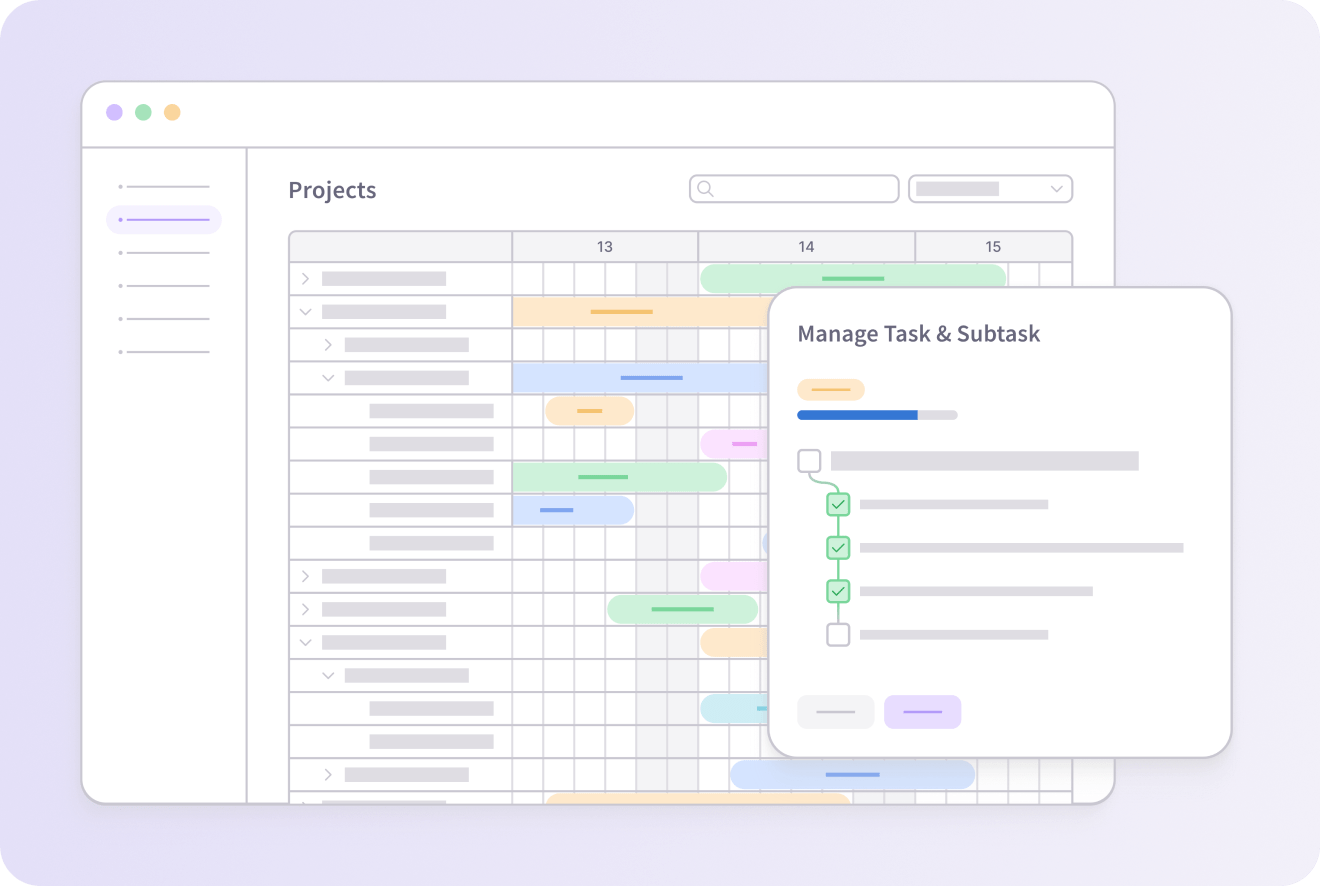Collapse the expanded task row with blue bar
Screen dimensions: 1320x886
coord(327,377)
